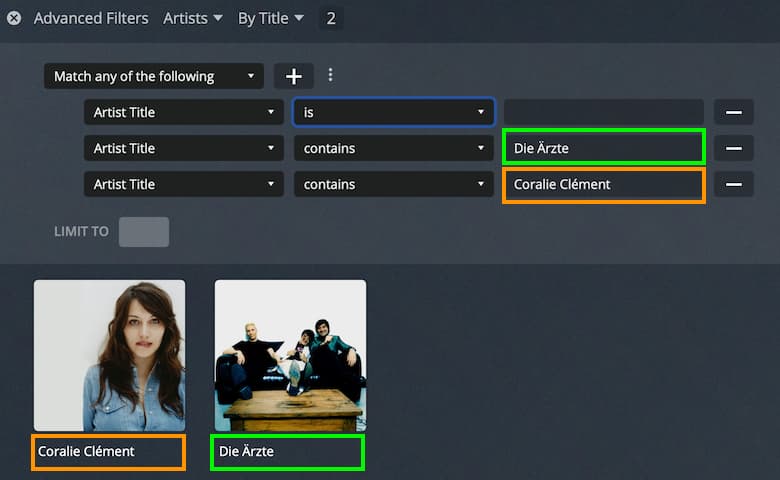The image size is (780, 480).
Task: Click the empty value field in the 'is' row
Action: [x=604, y=112]
